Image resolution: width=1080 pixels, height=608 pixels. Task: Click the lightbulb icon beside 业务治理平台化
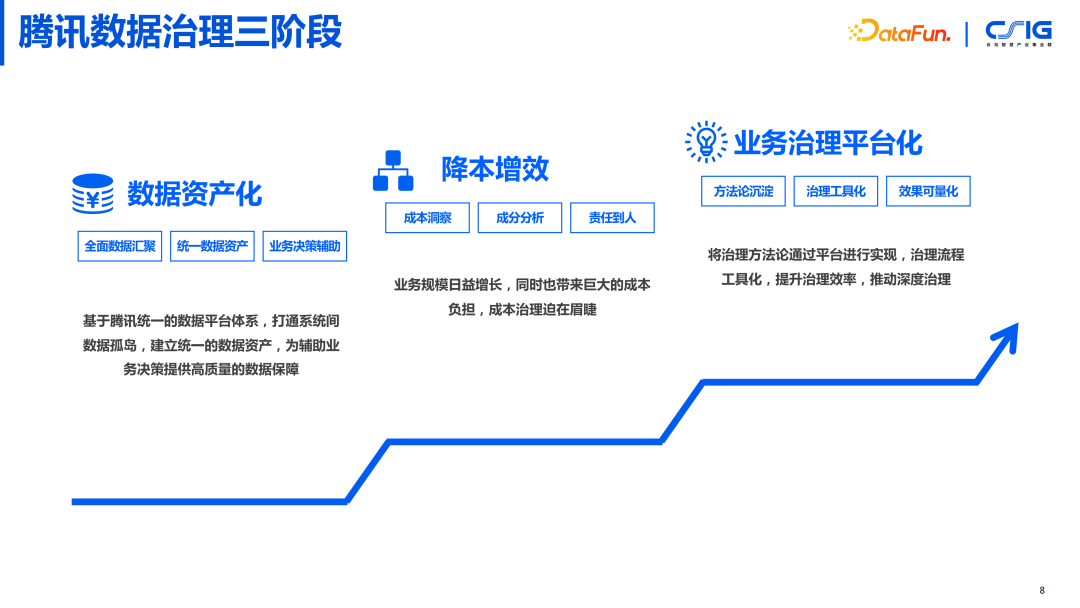tap(706, 142)
